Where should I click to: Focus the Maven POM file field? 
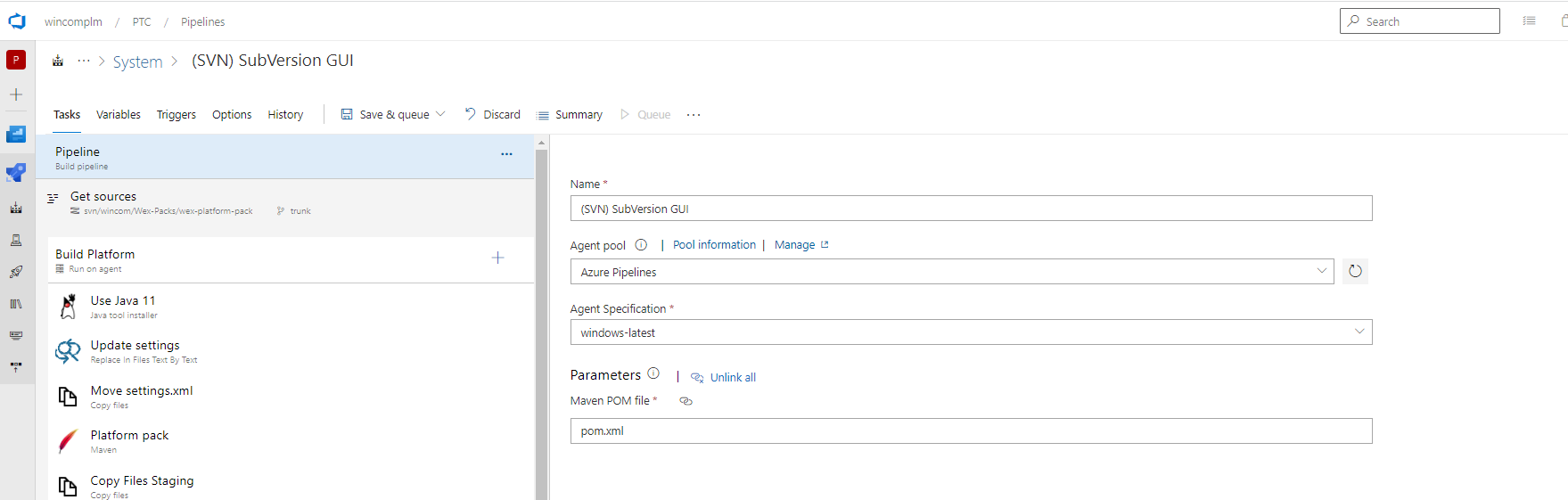tap(971, 431)
